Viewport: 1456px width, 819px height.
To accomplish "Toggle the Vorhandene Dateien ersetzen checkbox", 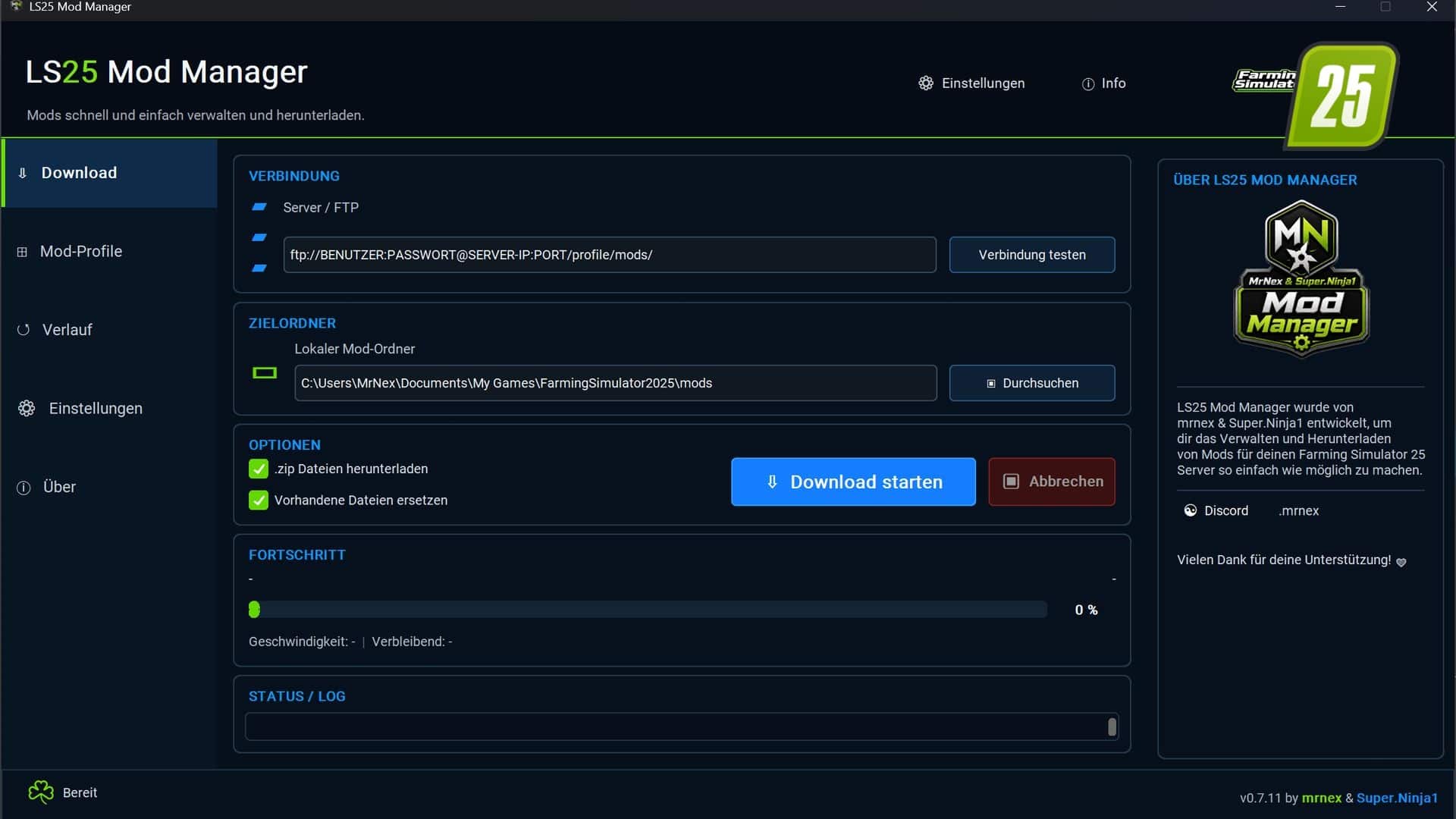I will tap(259, 500).
